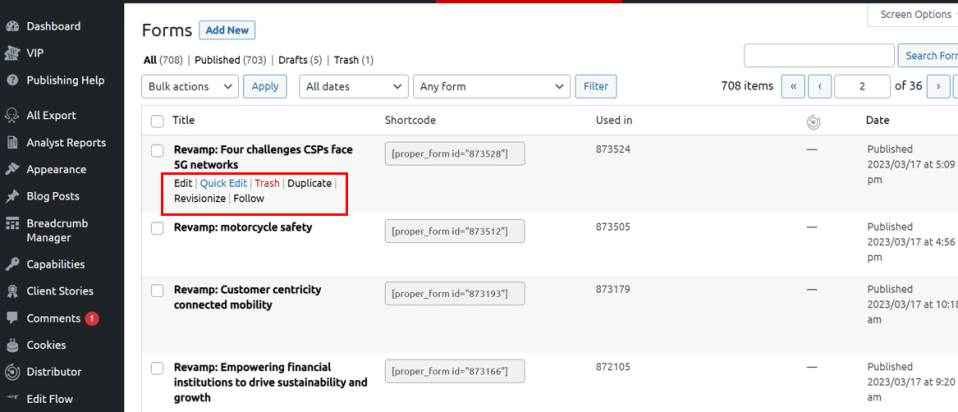The image size is (958, 412).
Task: Tick checkbox for Customer centricity connected mobility
Action: tap(157, 290)
